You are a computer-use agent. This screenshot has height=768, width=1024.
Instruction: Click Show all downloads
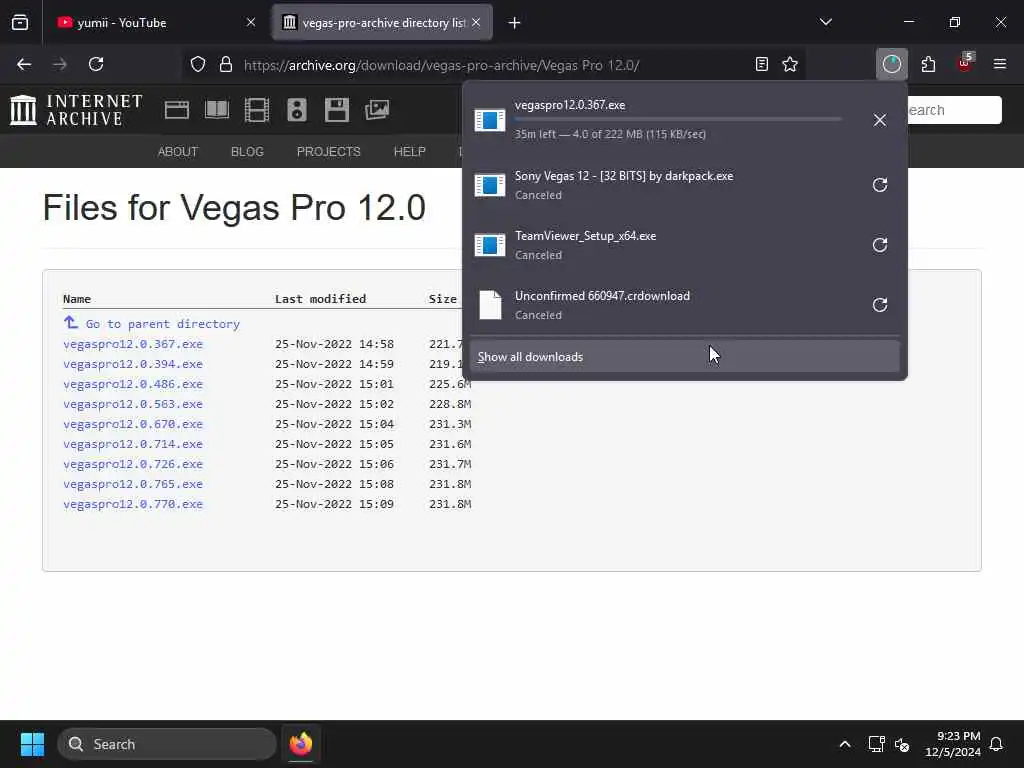[684, 357]
